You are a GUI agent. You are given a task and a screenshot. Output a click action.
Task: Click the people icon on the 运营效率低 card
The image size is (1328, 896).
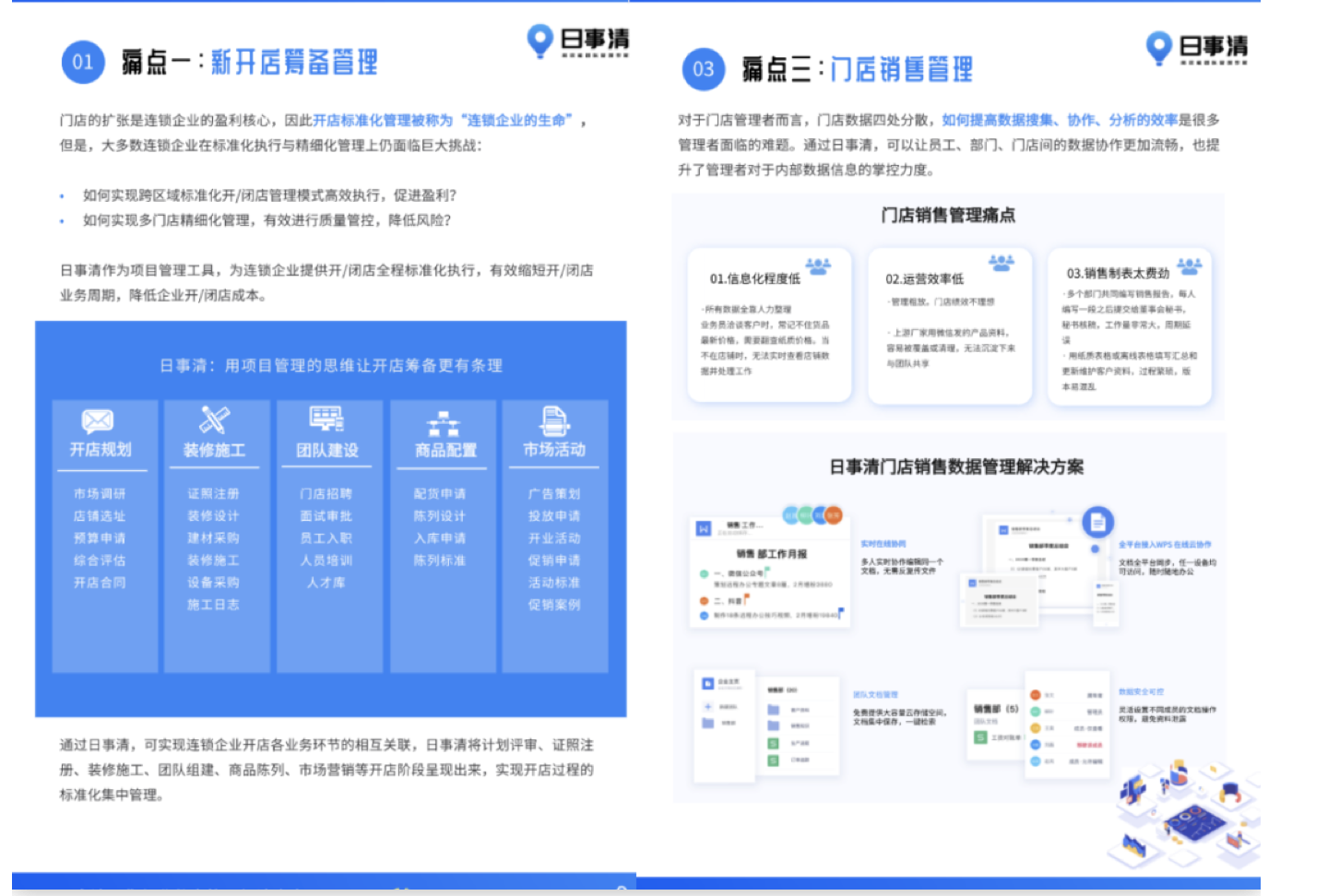1002,263
